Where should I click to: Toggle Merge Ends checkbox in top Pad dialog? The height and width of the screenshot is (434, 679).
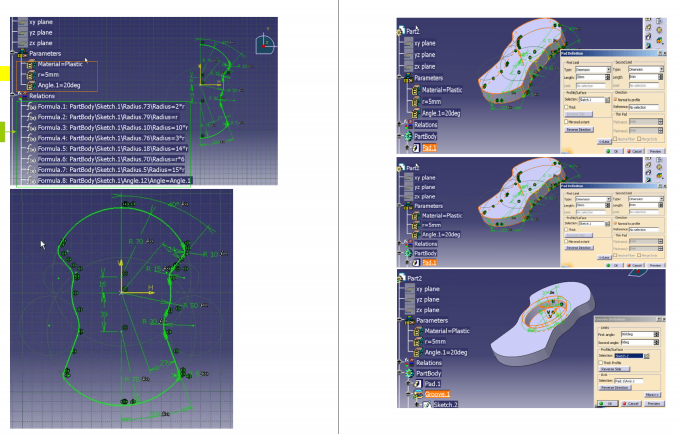click(639, 139)
